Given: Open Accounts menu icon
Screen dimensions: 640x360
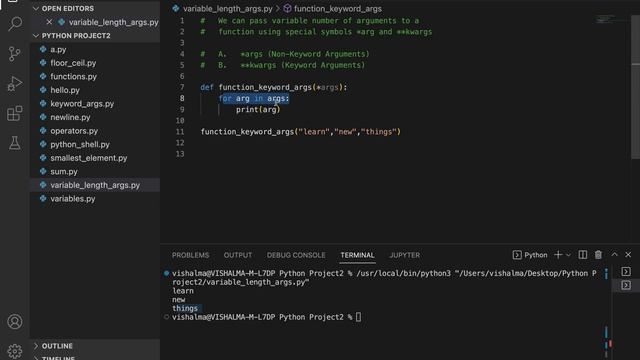Looking at the screenshot, I should point(15,322).
